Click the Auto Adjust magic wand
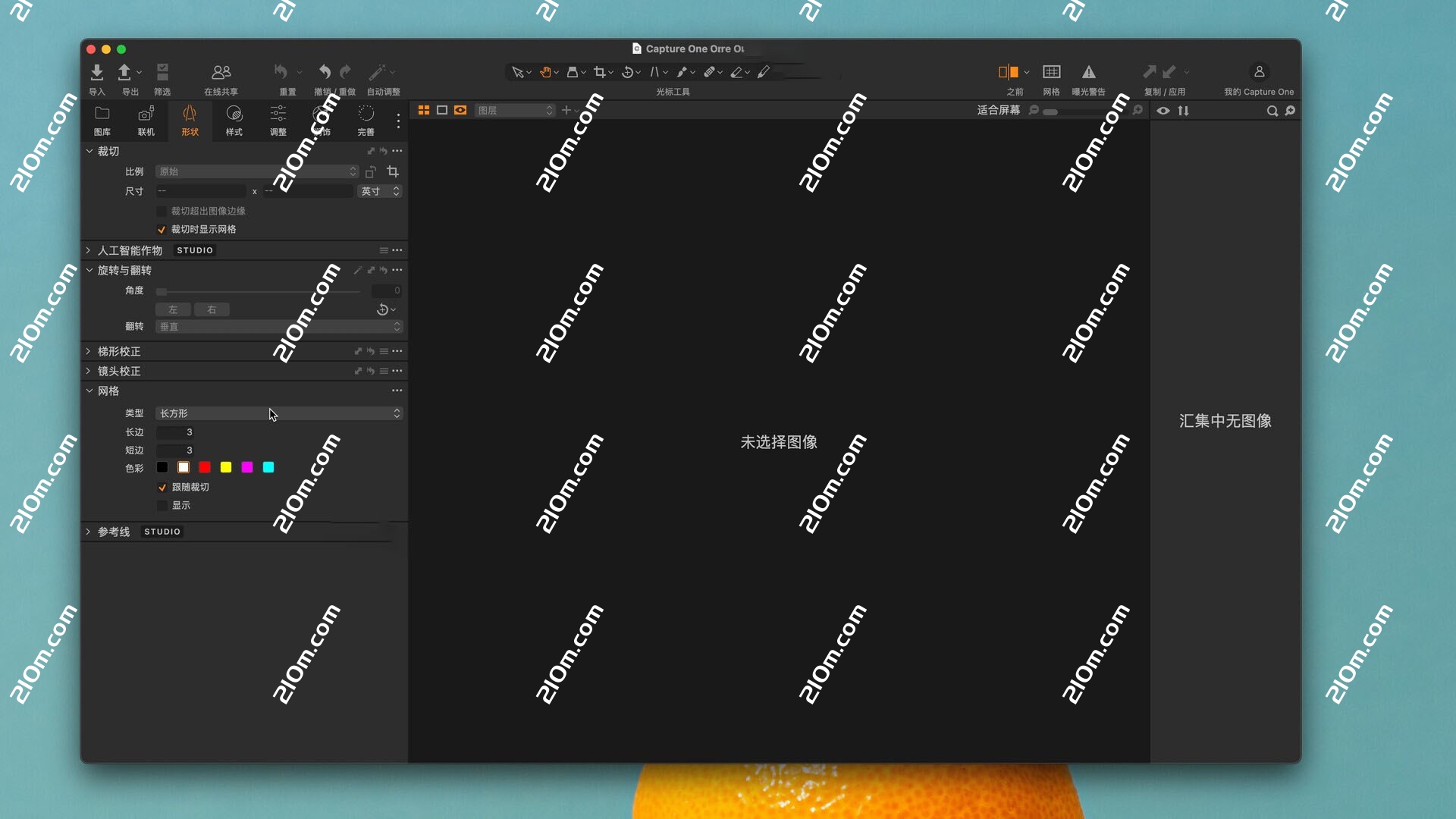 (377, 72)
